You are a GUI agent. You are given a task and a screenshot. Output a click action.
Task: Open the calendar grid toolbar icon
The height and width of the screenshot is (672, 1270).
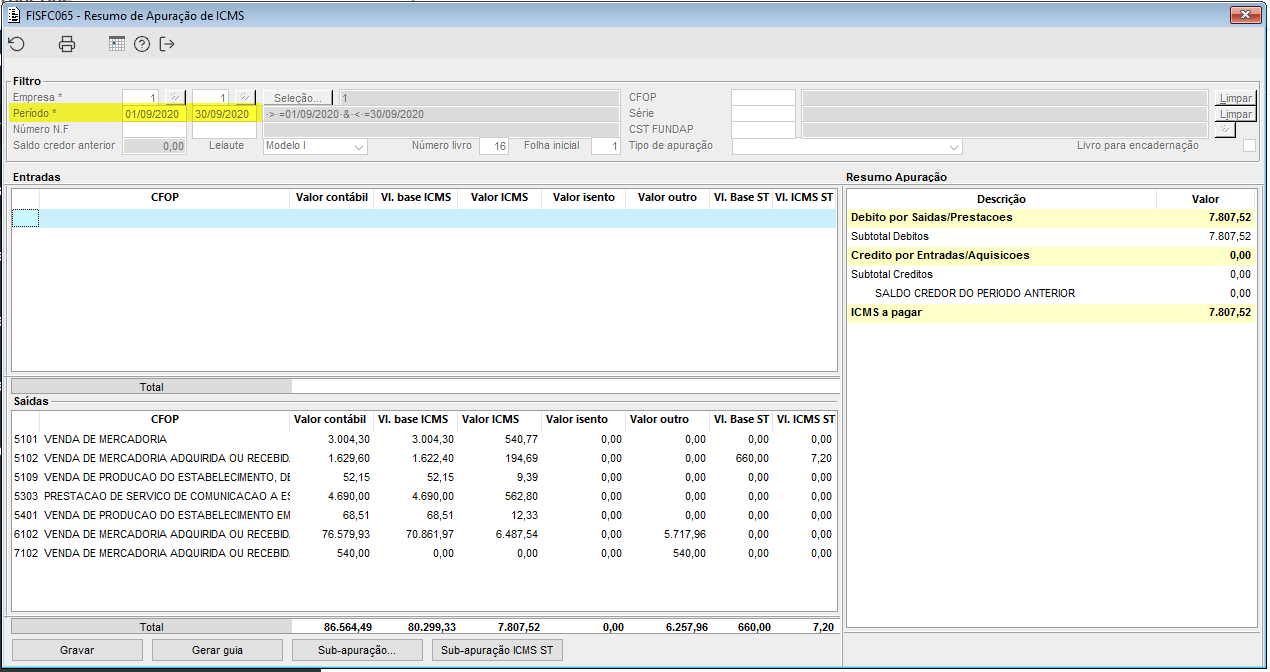point(117,44)
